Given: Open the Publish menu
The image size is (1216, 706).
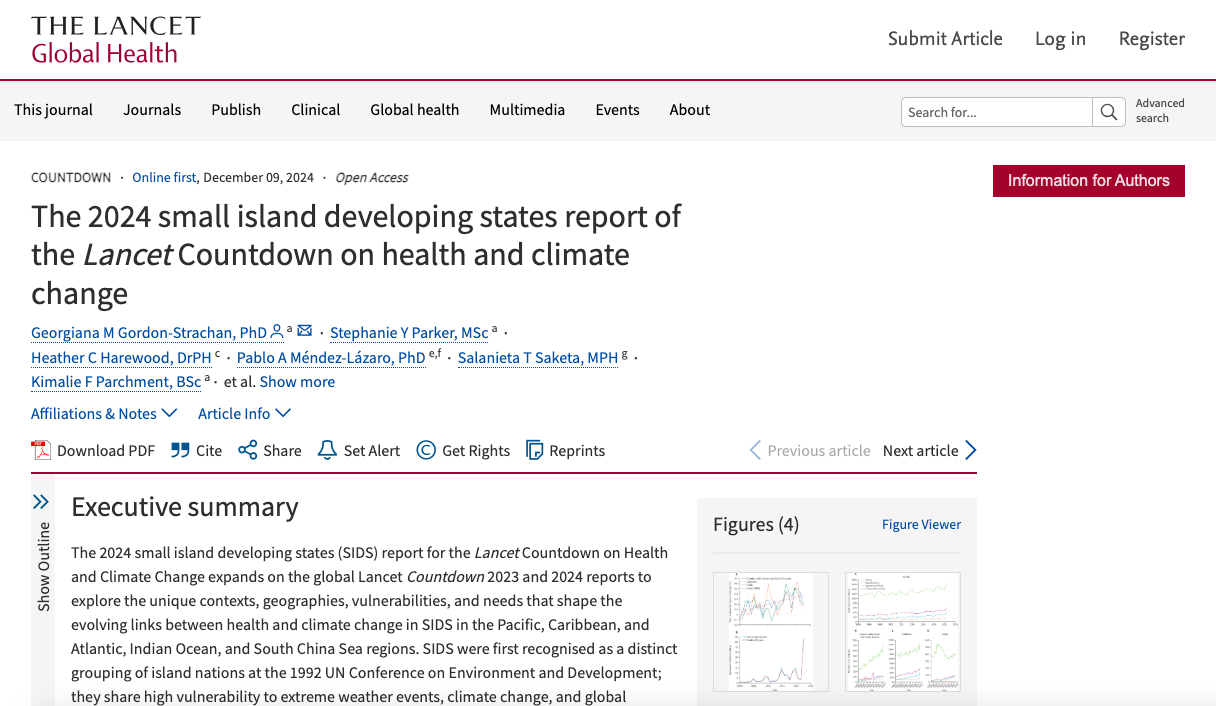Looking at the screenshot, I should tap(236, 110).
